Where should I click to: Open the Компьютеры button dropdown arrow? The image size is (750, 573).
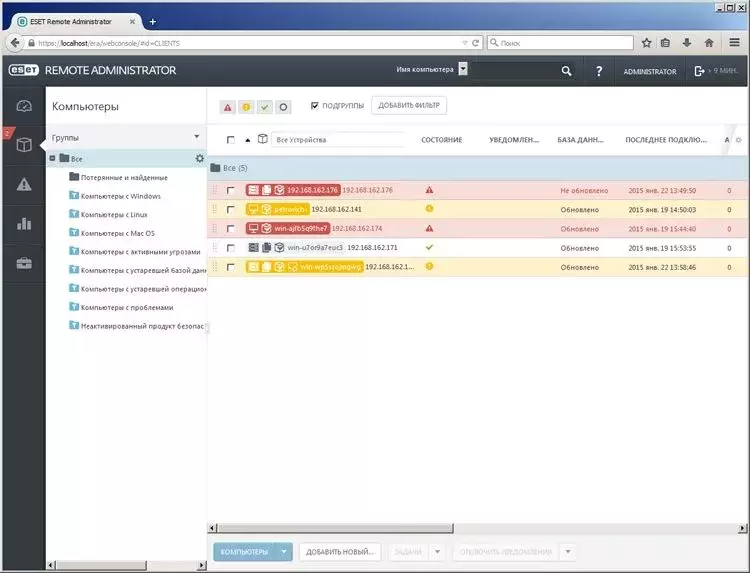coord(284,551)
